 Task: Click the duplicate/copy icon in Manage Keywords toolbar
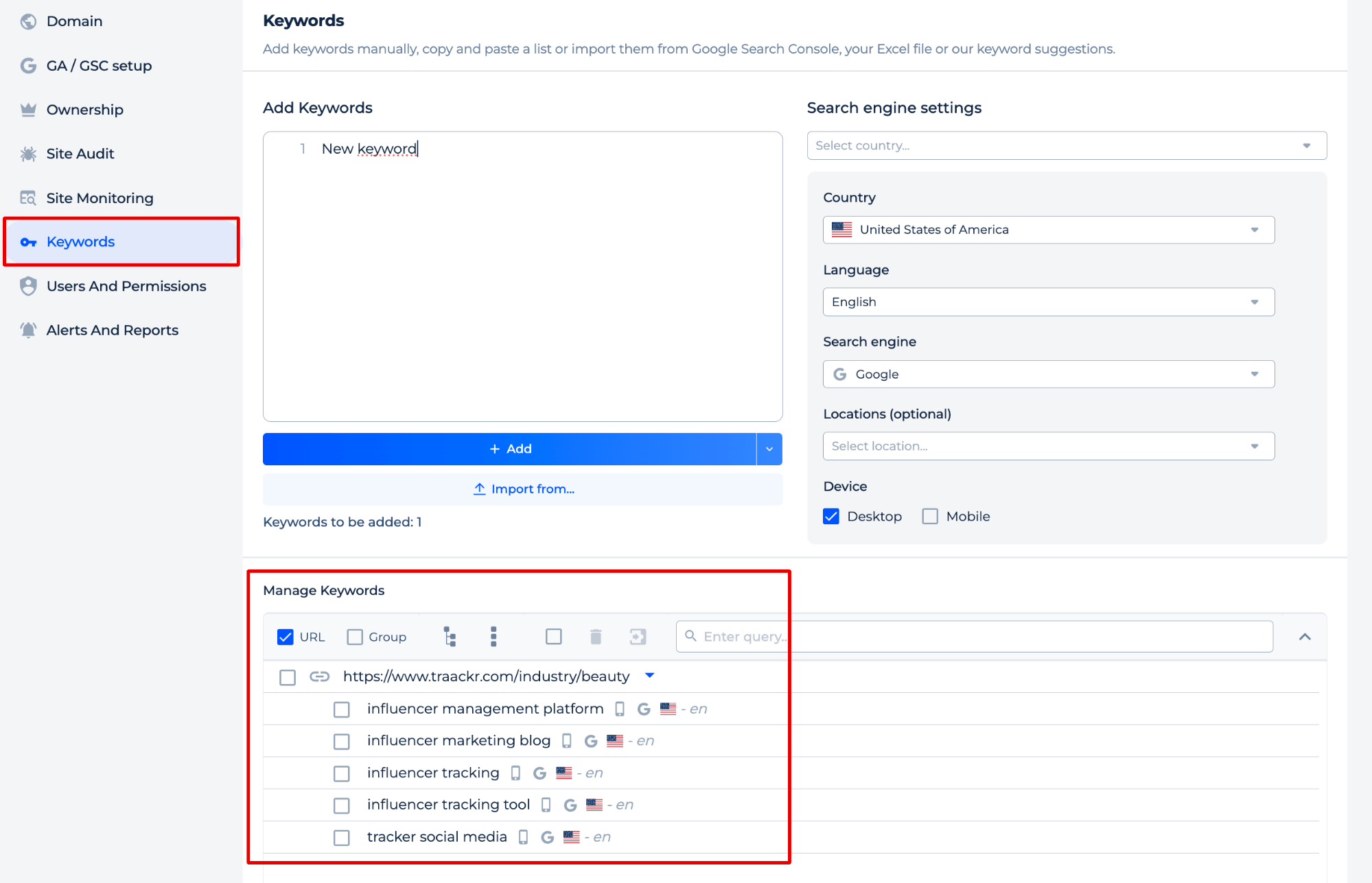(641, 636)
